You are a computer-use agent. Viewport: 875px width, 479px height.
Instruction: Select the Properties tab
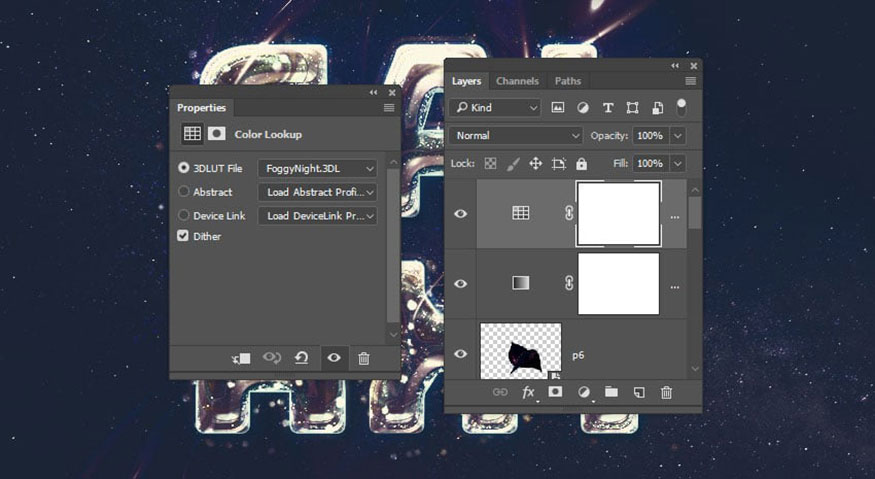click(x=201, y=108)
